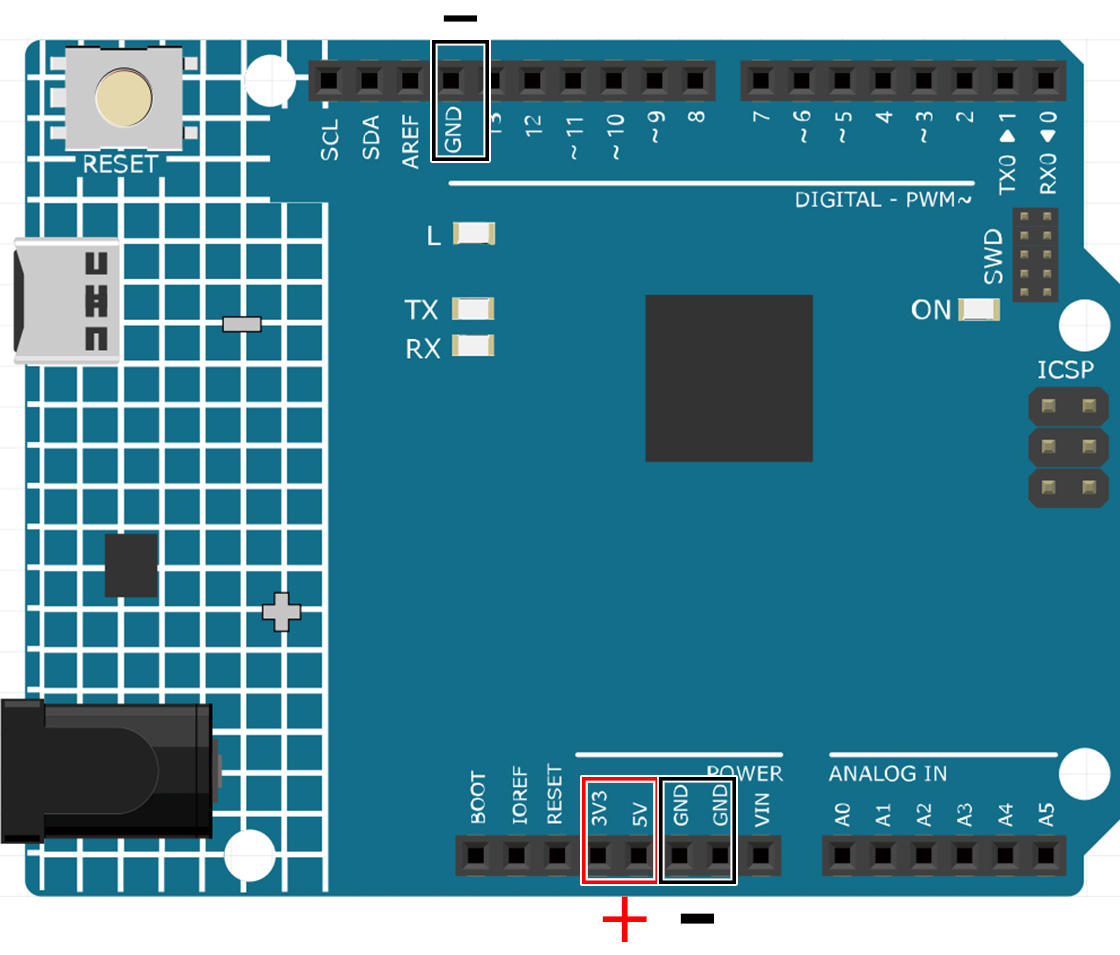Select the RX0 pin 0 socket

point(1046,80)
